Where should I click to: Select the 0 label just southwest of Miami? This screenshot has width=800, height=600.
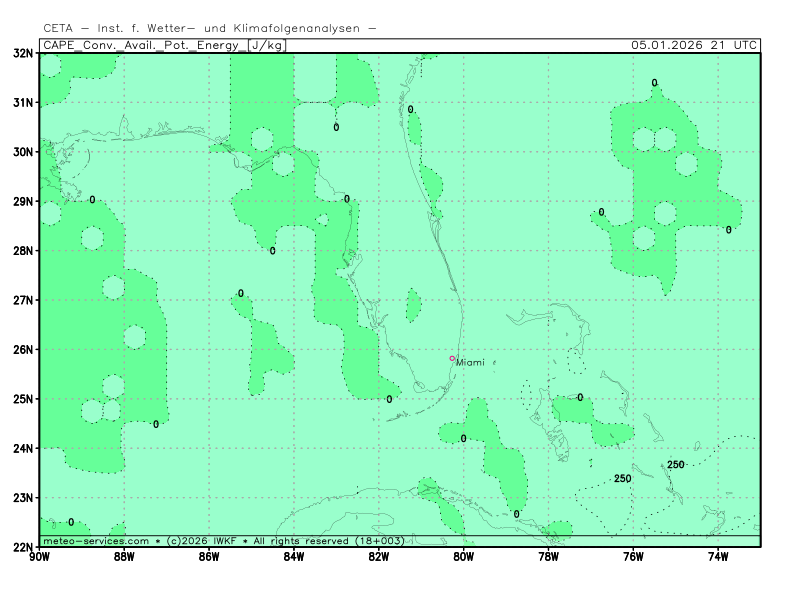click(390, 399)
